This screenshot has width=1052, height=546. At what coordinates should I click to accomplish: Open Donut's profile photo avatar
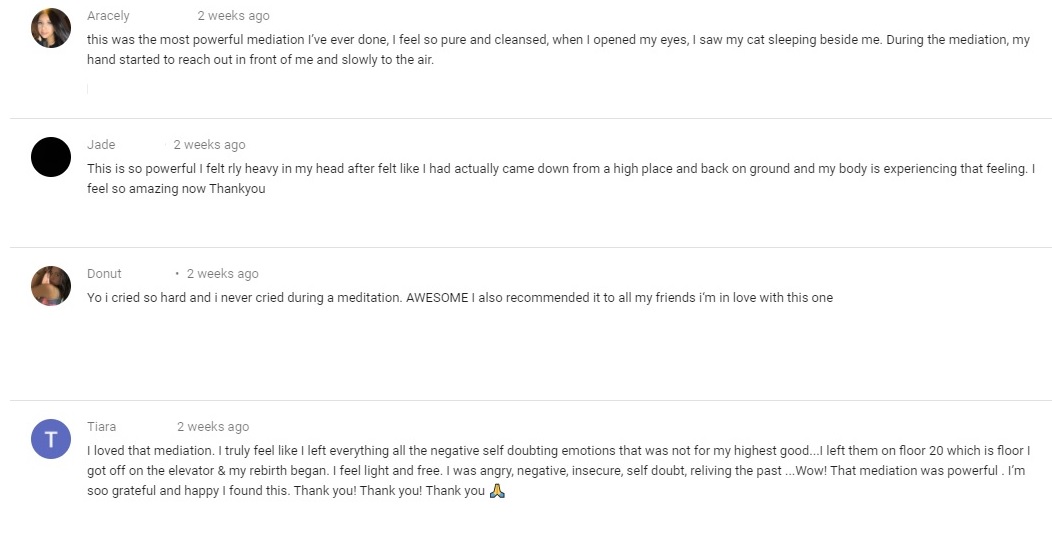click(51, 286)
